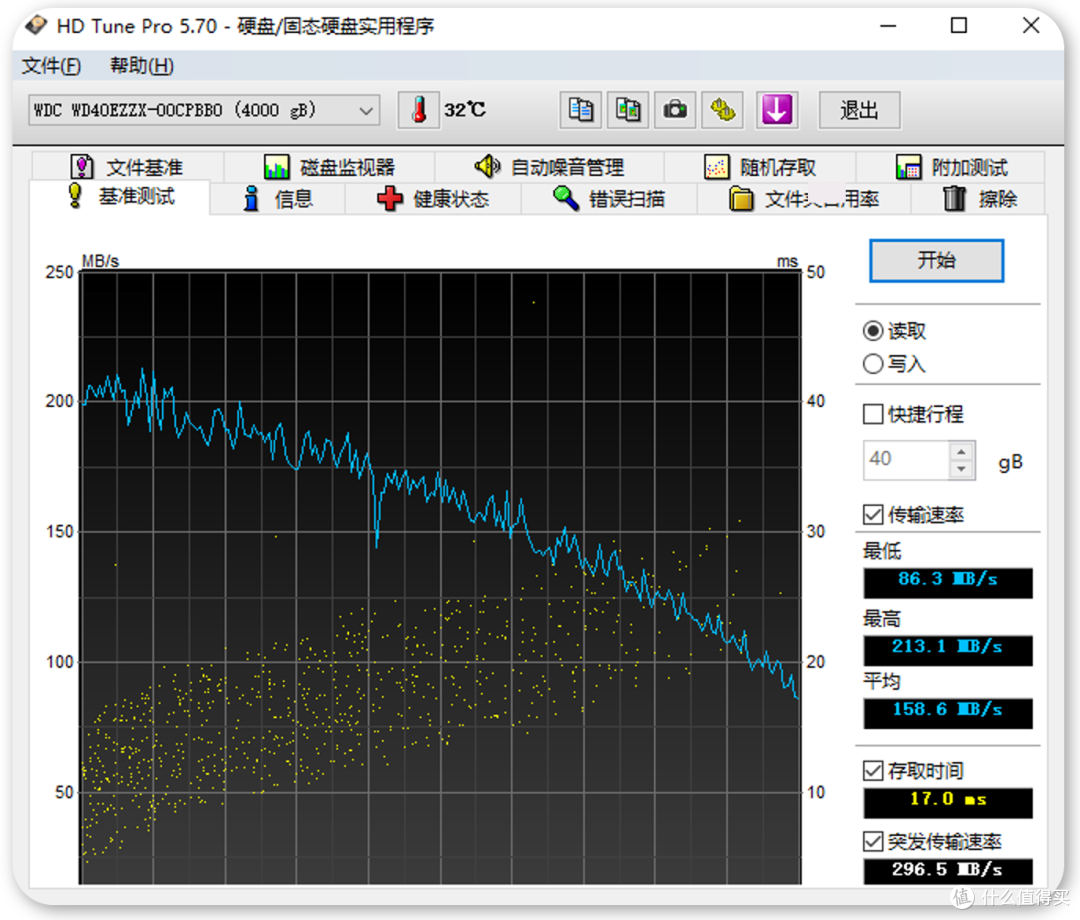
Task: Select the 读取 read radio button
Action: [873, 331]
